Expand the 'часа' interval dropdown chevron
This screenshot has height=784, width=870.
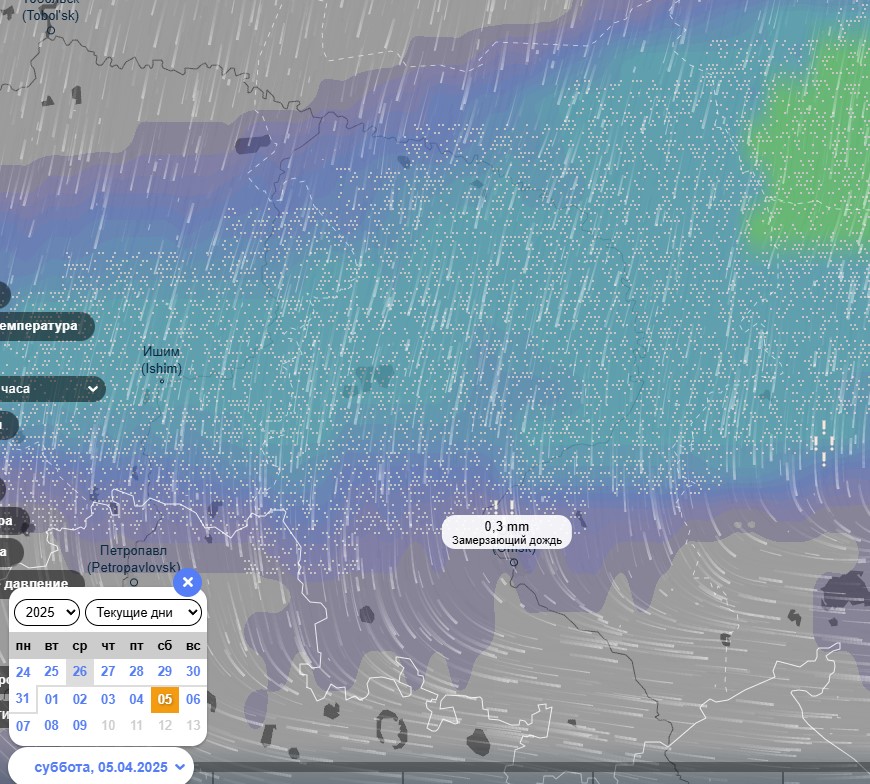93,389
